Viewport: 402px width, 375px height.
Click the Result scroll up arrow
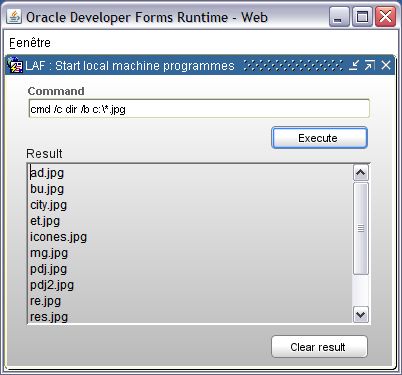[361, 173]
